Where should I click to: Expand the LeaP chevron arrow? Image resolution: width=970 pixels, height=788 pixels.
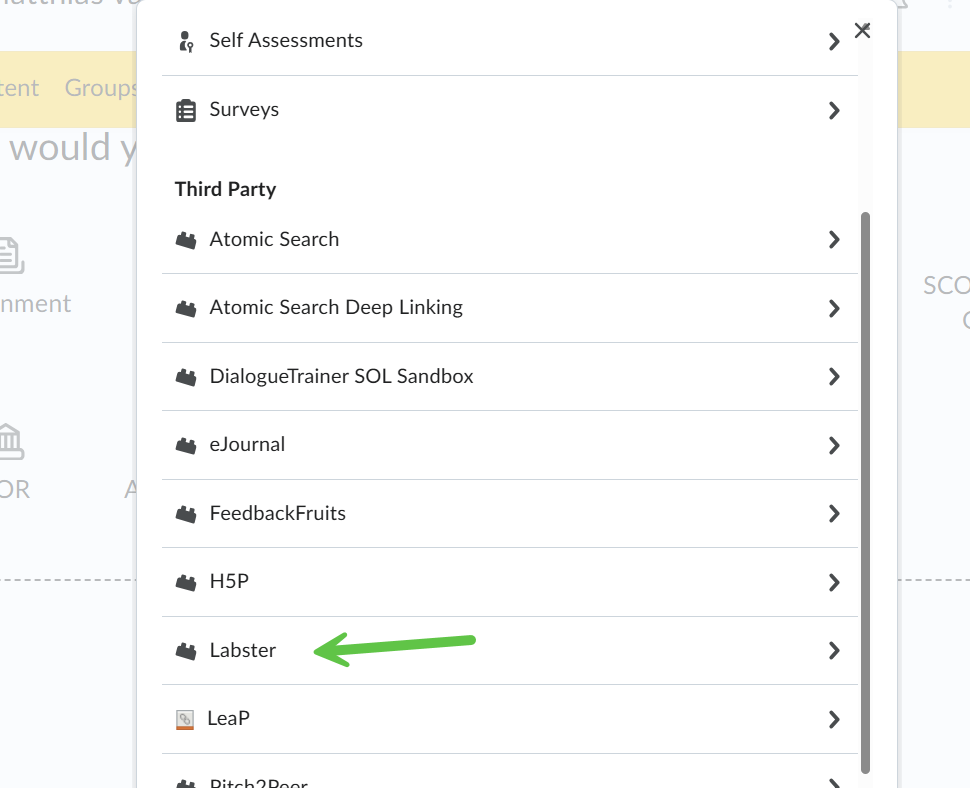[x=834, y=719]
